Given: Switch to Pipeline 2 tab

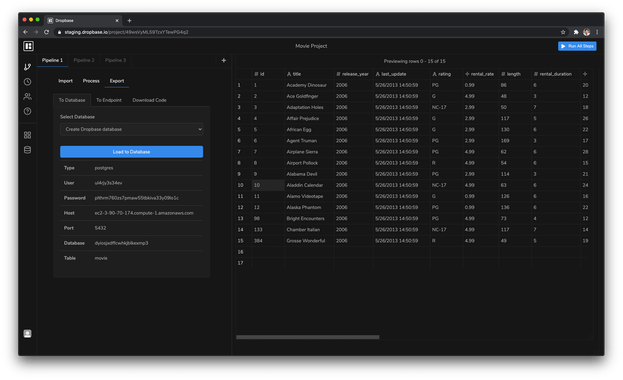Looking at the screenshot, I should click(84, 60).
